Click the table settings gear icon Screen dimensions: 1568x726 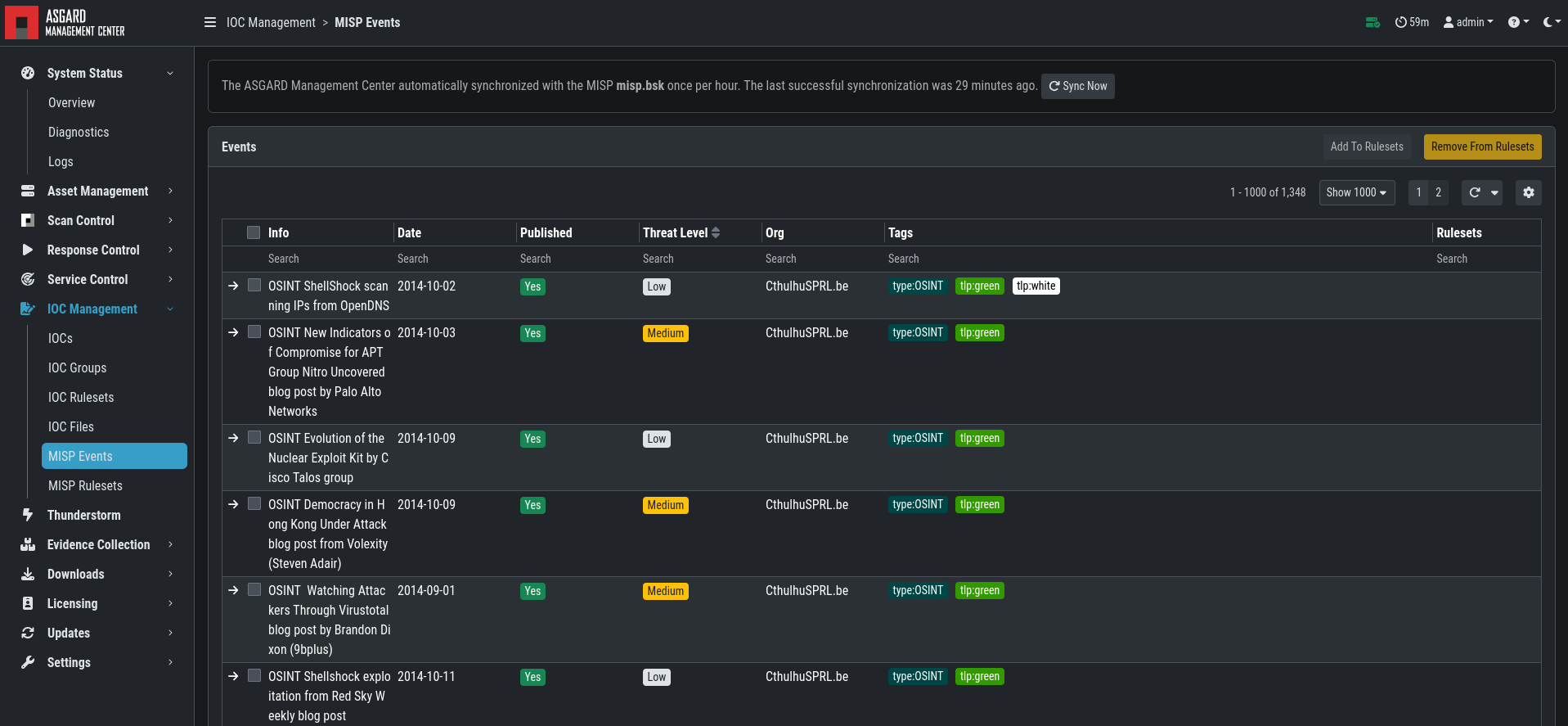coord(1528,192)
